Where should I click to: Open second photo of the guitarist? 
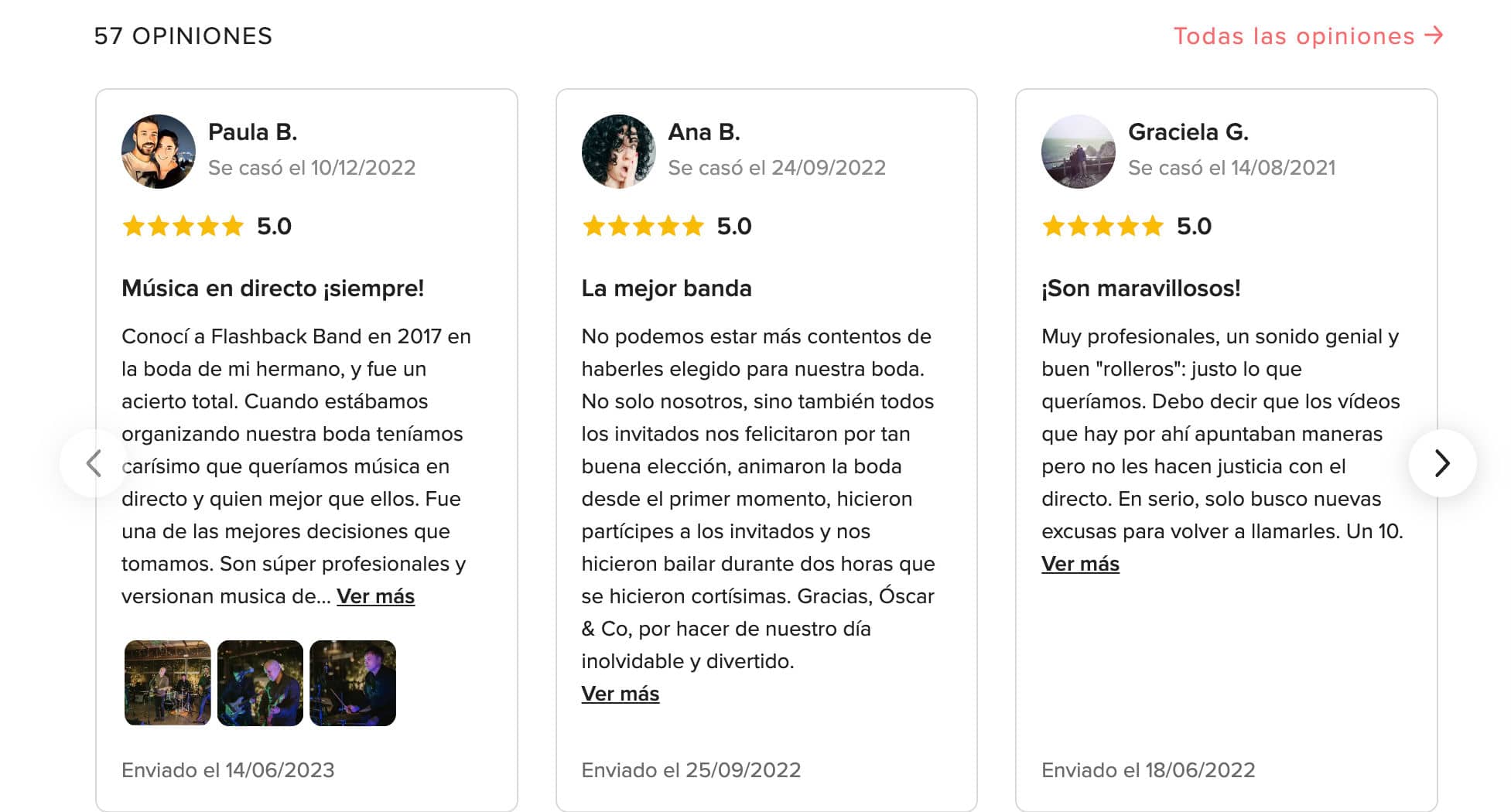coord(260,683)
